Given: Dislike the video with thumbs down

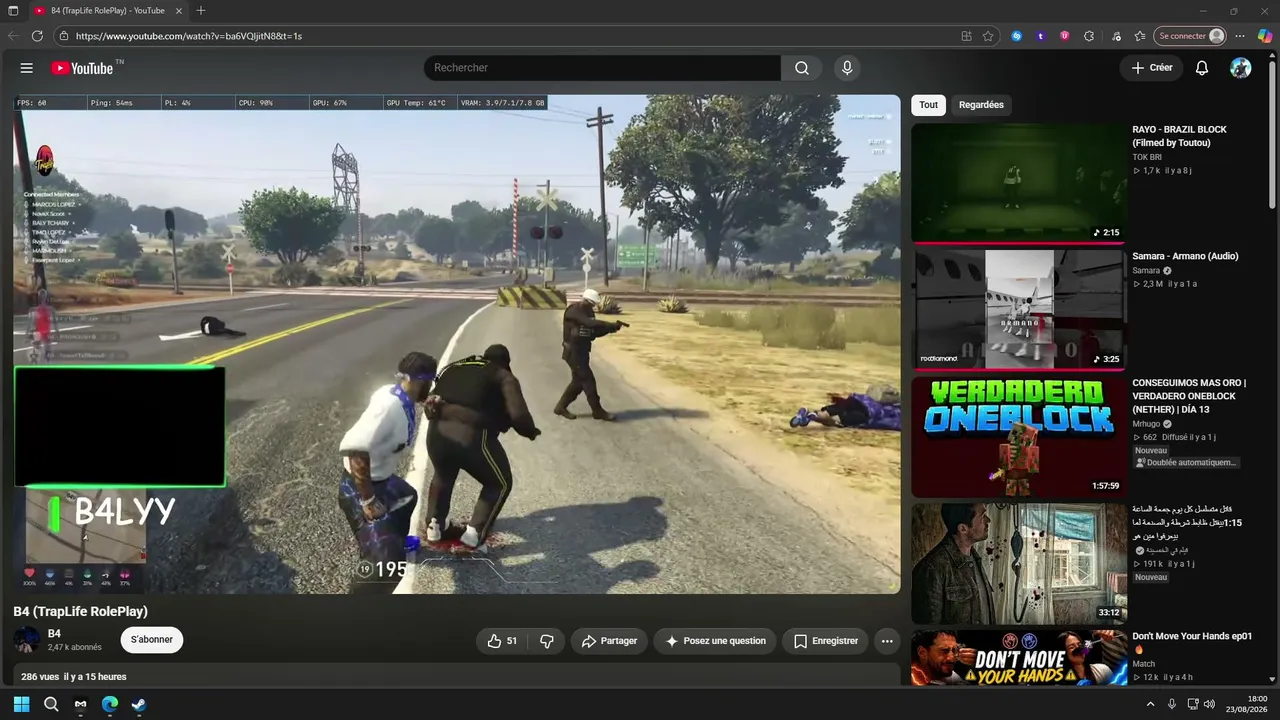Looking at the screenshot, I should (547, 641).
